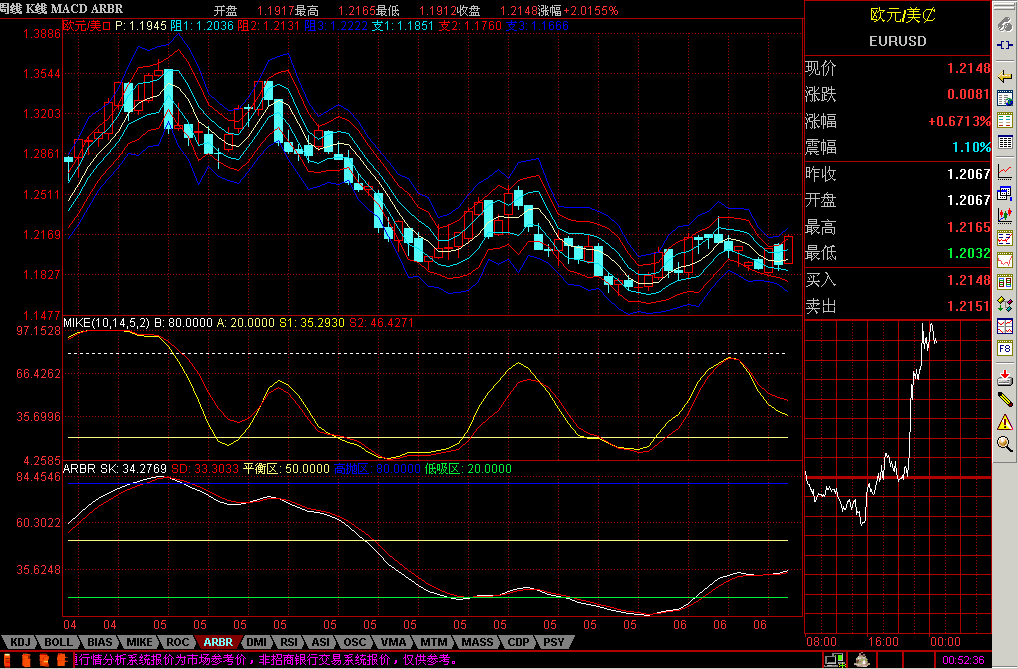Viewport: 1018px width, 669px height.
Task: Switch to the MIKE indicator tab
Action: [x=139, y=642]
